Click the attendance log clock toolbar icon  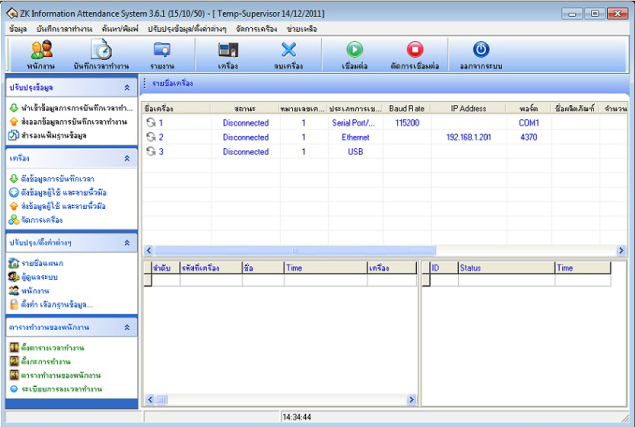point(100,52)
